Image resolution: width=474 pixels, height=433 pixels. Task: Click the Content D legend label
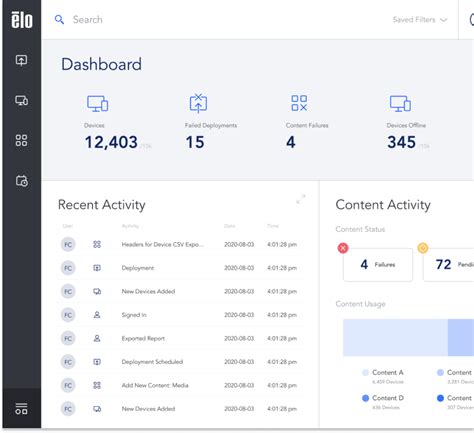pyautogui.click(x=388, y=398)
